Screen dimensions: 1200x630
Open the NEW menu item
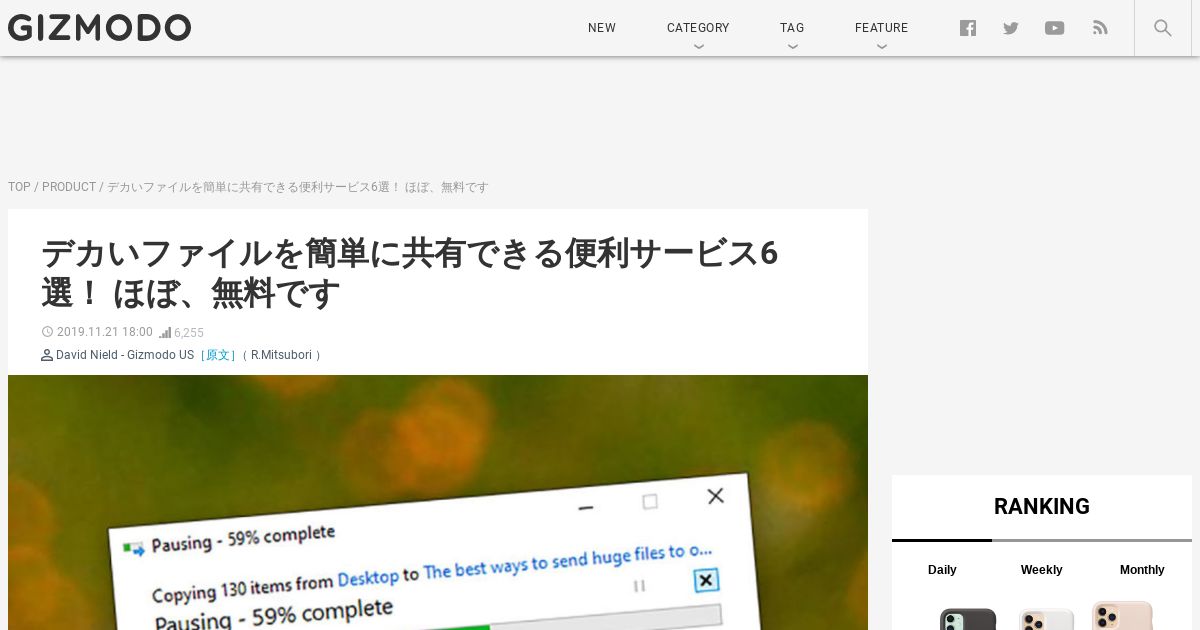point(602,28)
